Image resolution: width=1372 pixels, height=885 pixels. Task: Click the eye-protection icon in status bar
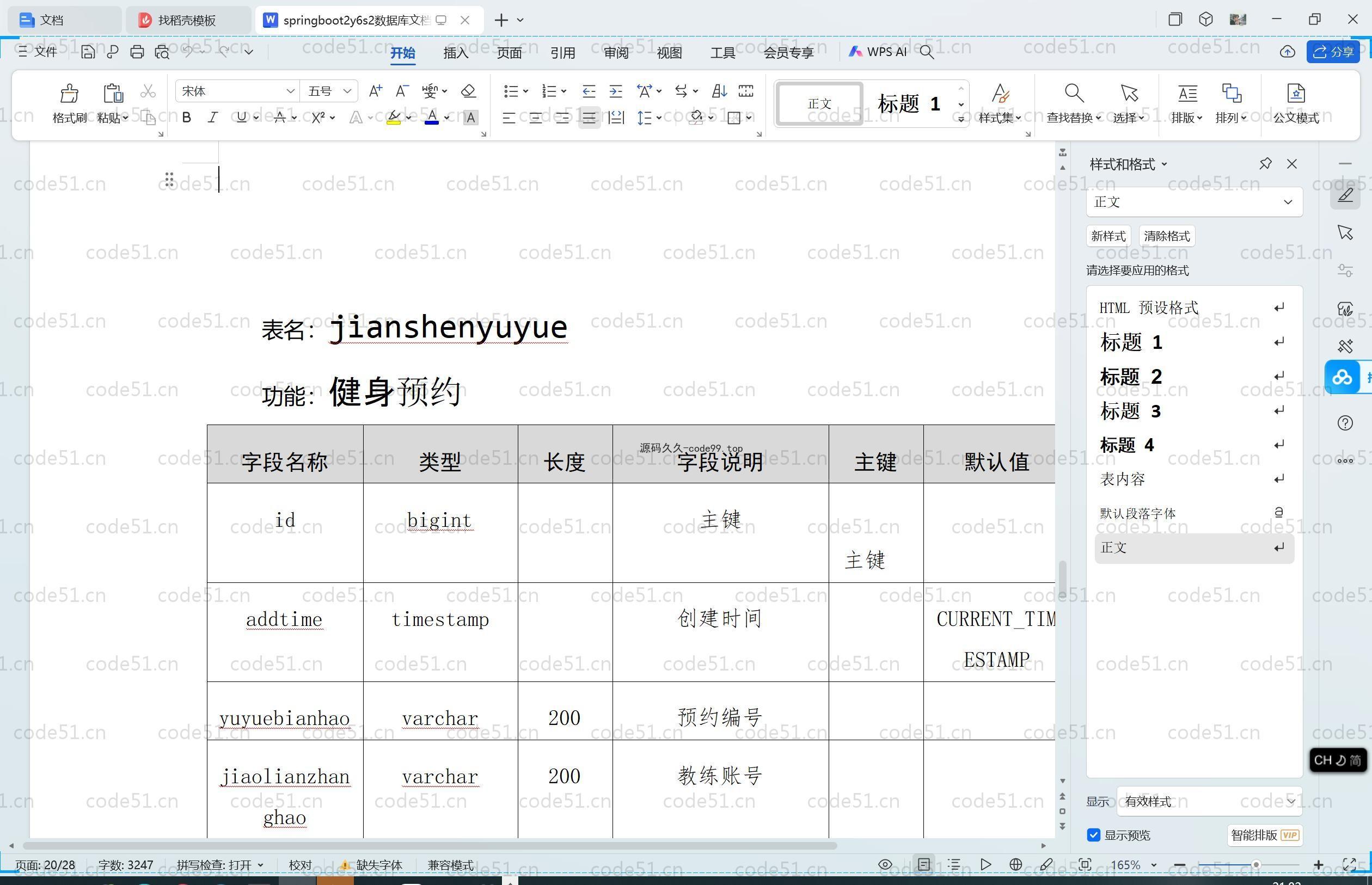tap(885, 864)
